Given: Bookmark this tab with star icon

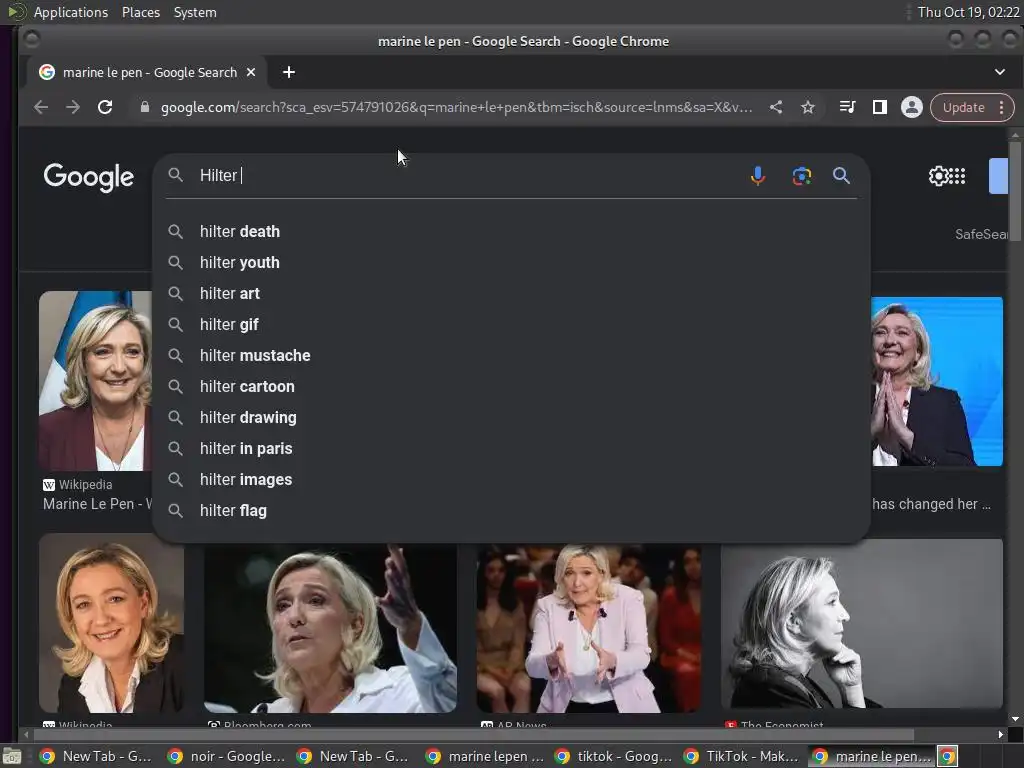Looking at the screenshot, I should [808, 107].
